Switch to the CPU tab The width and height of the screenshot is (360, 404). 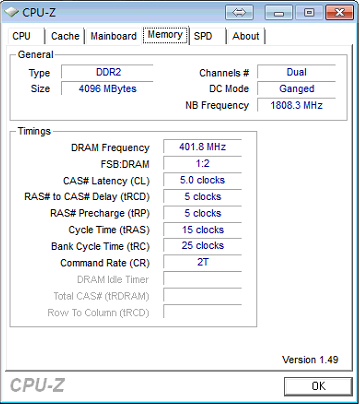pos(26,36)
